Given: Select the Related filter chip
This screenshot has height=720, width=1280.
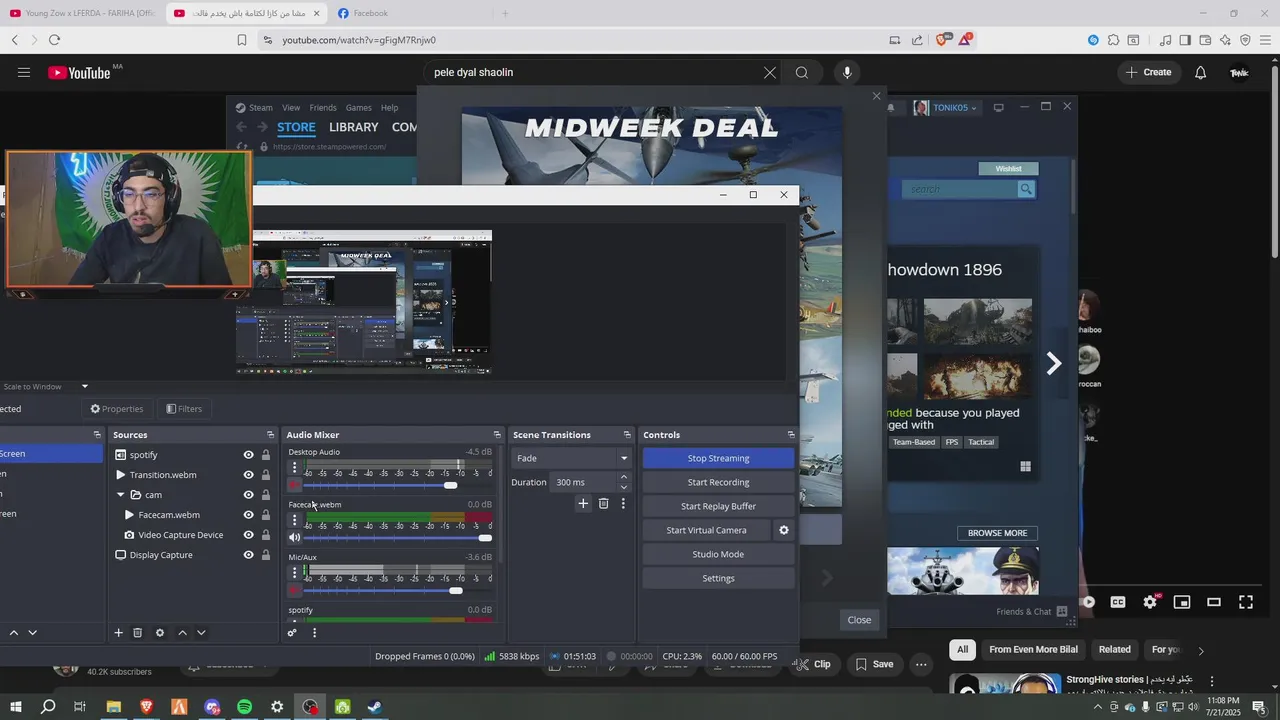Looking at the screenshot, I should (x=1115, y=650).
